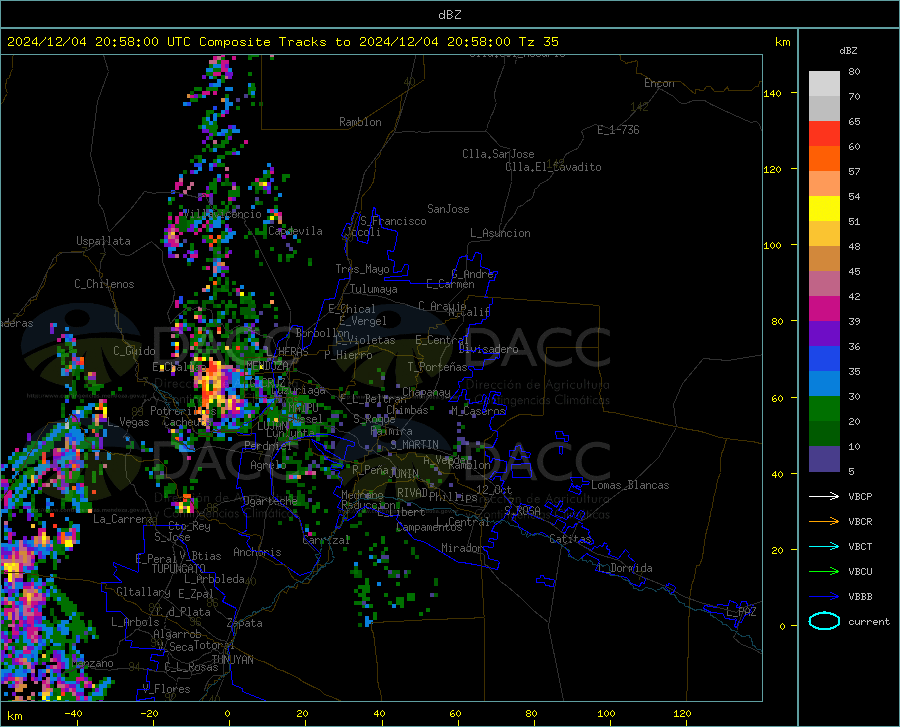Click the 'SanJose' map label

tap(448, 209)
